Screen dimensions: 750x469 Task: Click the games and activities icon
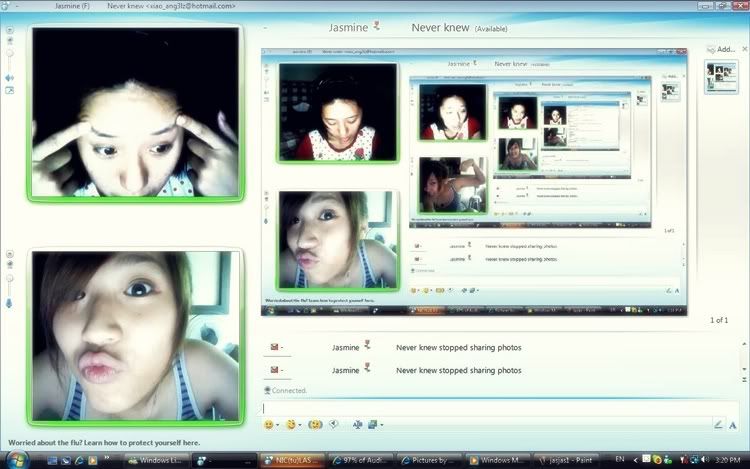coord(357,425)
